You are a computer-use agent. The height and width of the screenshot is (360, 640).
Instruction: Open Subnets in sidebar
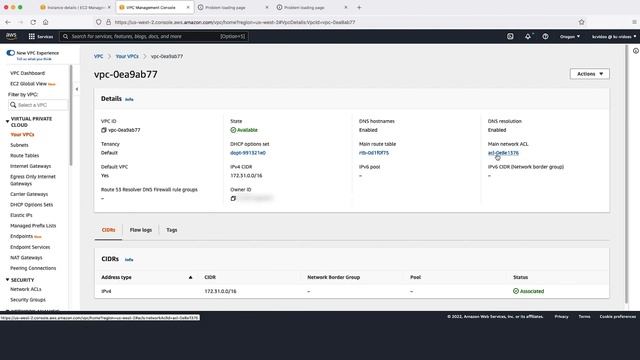point(19,145)
